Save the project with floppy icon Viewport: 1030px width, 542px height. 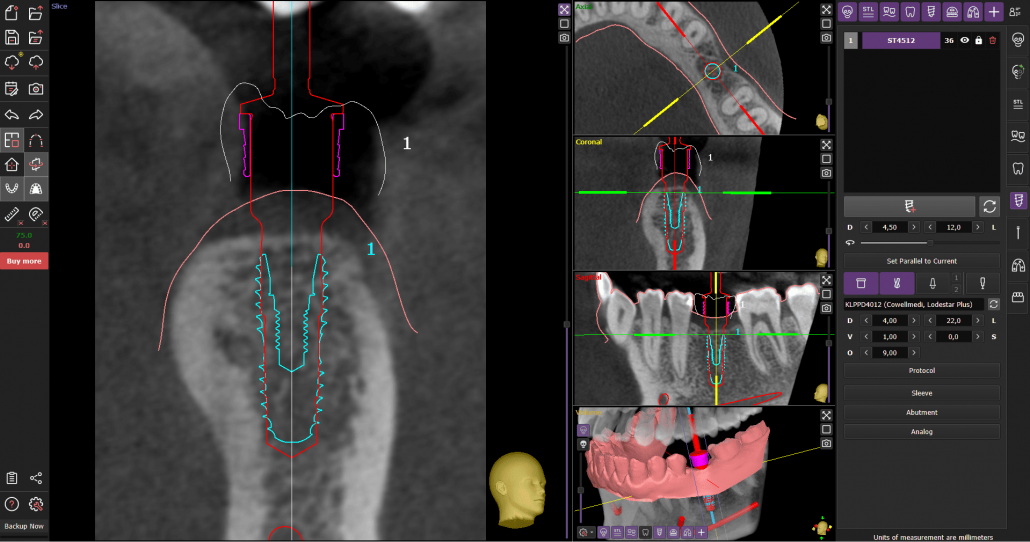point(12,37)
